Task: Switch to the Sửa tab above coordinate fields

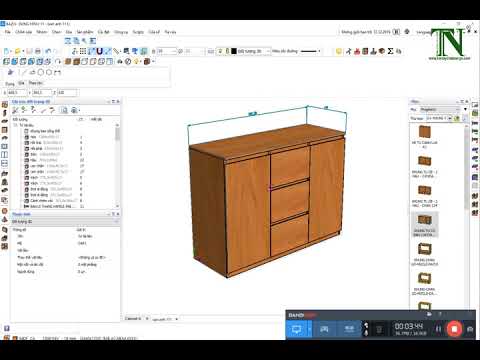Action: (x=21, y=83)
